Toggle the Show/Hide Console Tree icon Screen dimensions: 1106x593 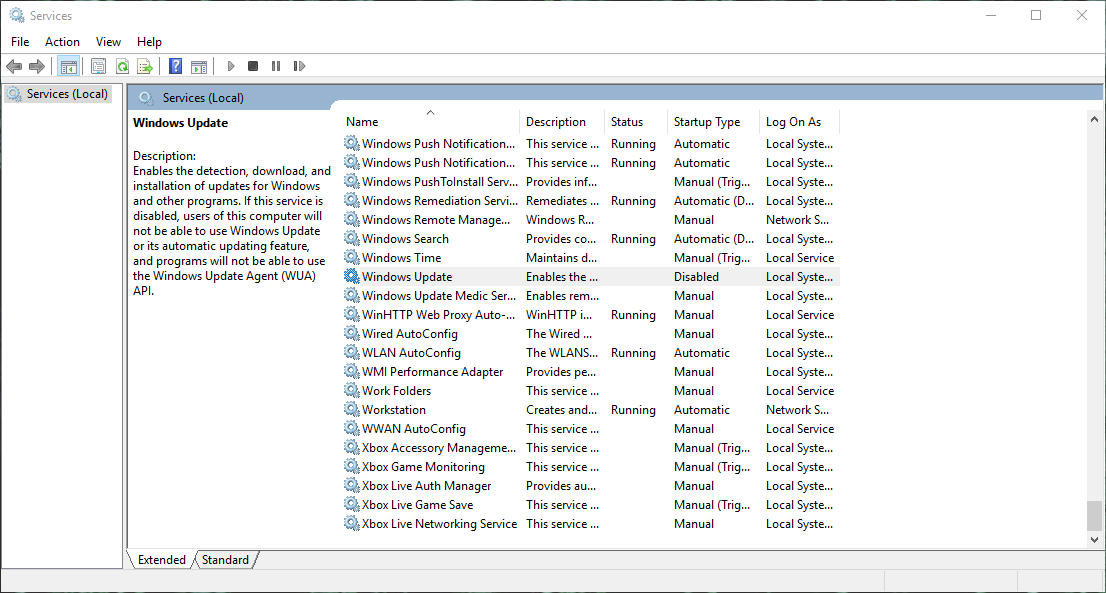tap(68, 66)
